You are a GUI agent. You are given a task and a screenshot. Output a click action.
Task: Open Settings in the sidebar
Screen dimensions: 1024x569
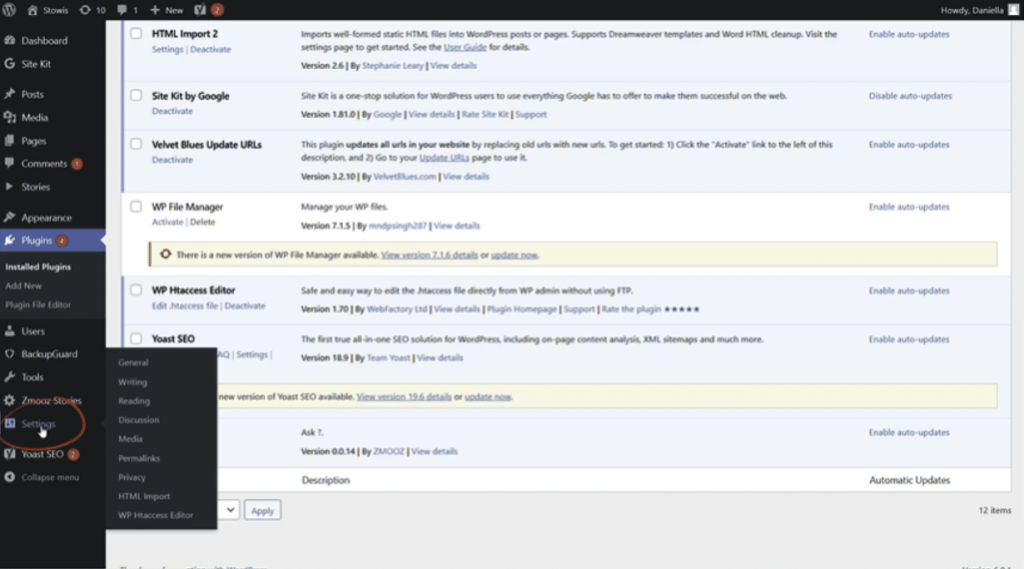tap(38, 424)
